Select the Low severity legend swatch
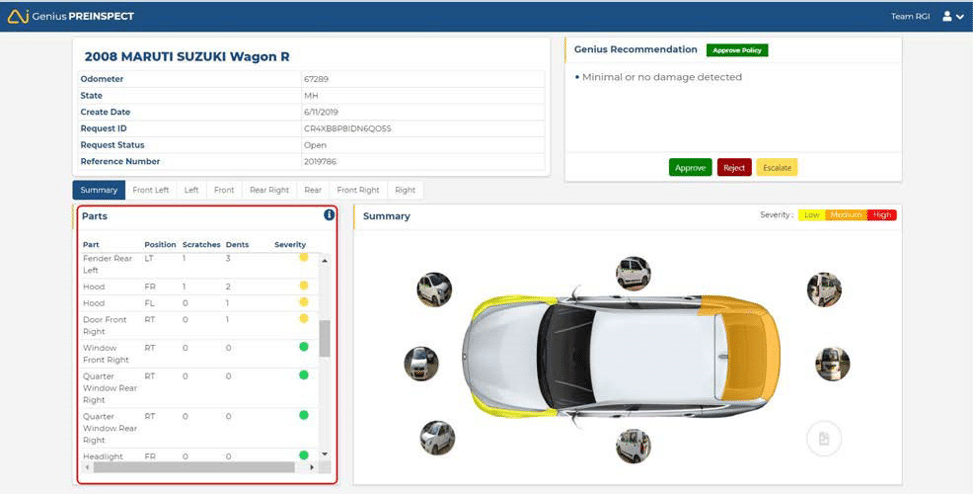The width and height of the screenshot is (973, 494). 812,215
